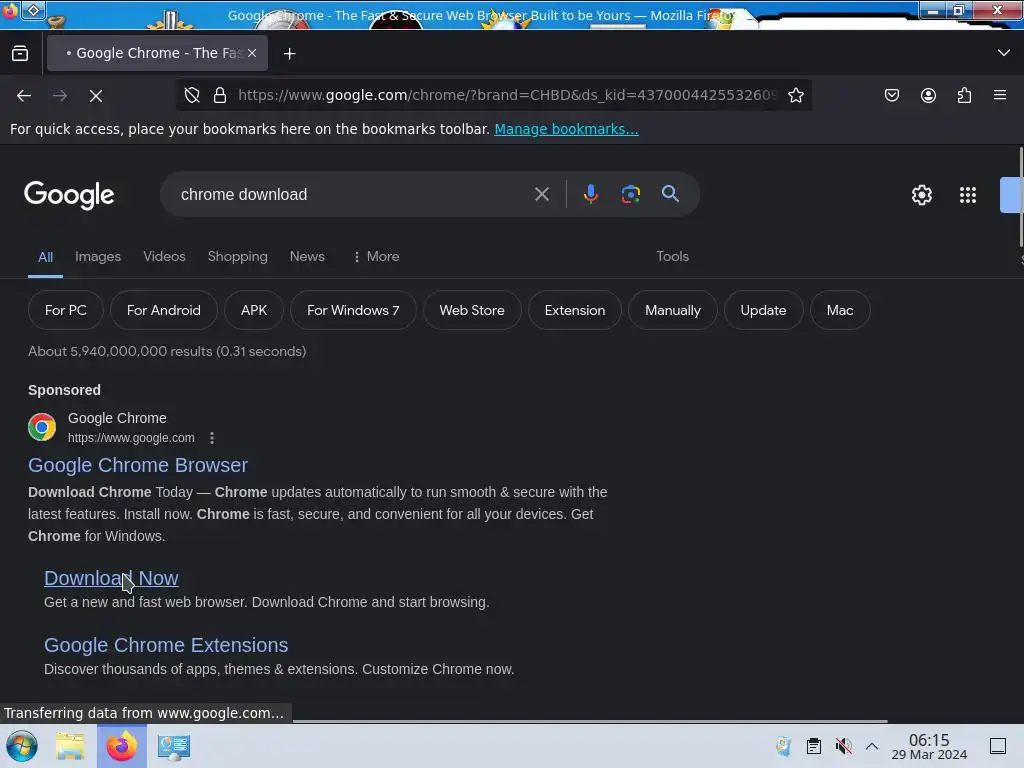The width and height of the screenshot is (1024, 768).
Task: Open Firefox application hamburger menu
Action: coord(1000,95)
